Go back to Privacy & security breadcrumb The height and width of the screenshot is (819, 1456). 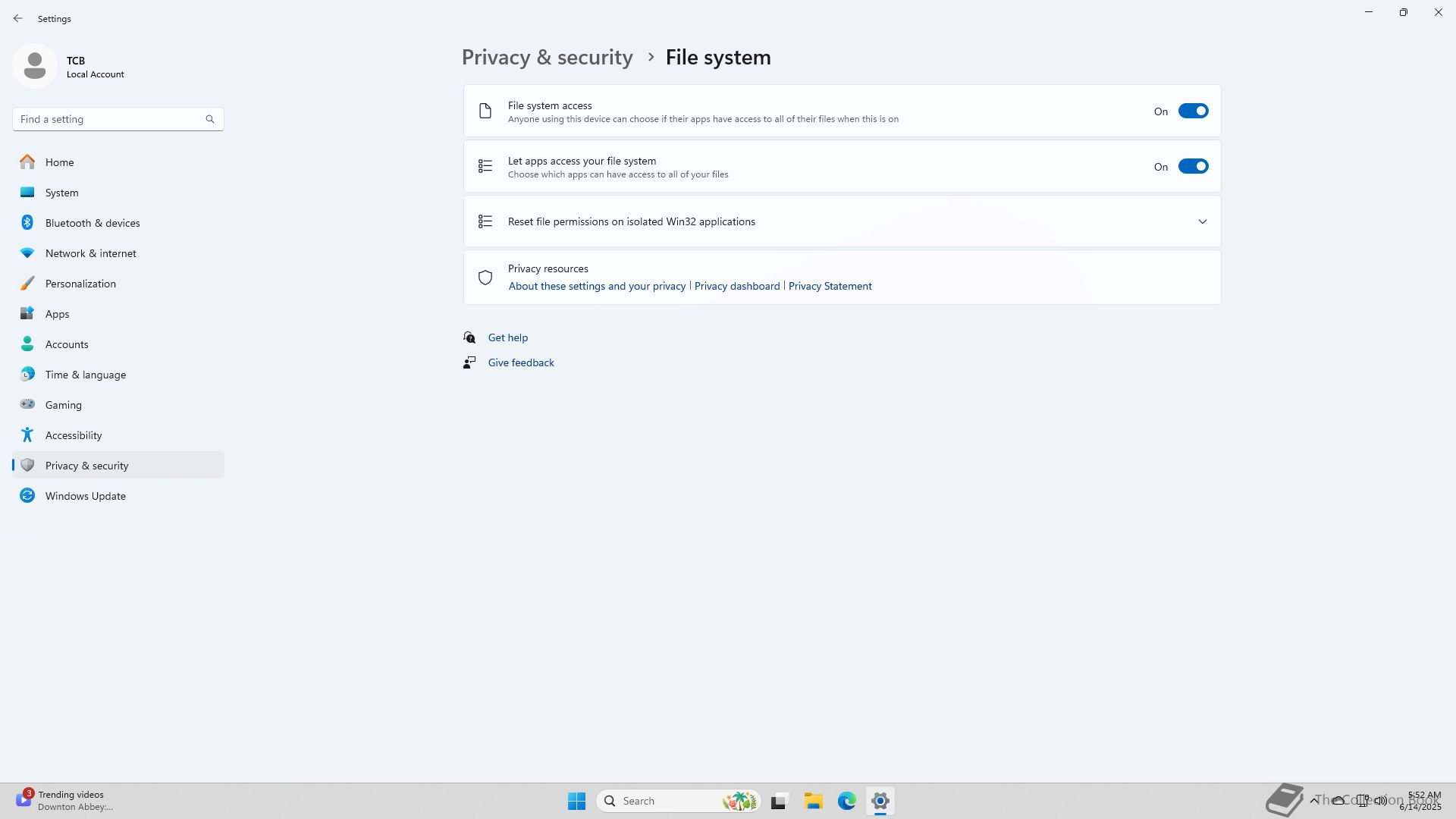[x=547, y=58]
